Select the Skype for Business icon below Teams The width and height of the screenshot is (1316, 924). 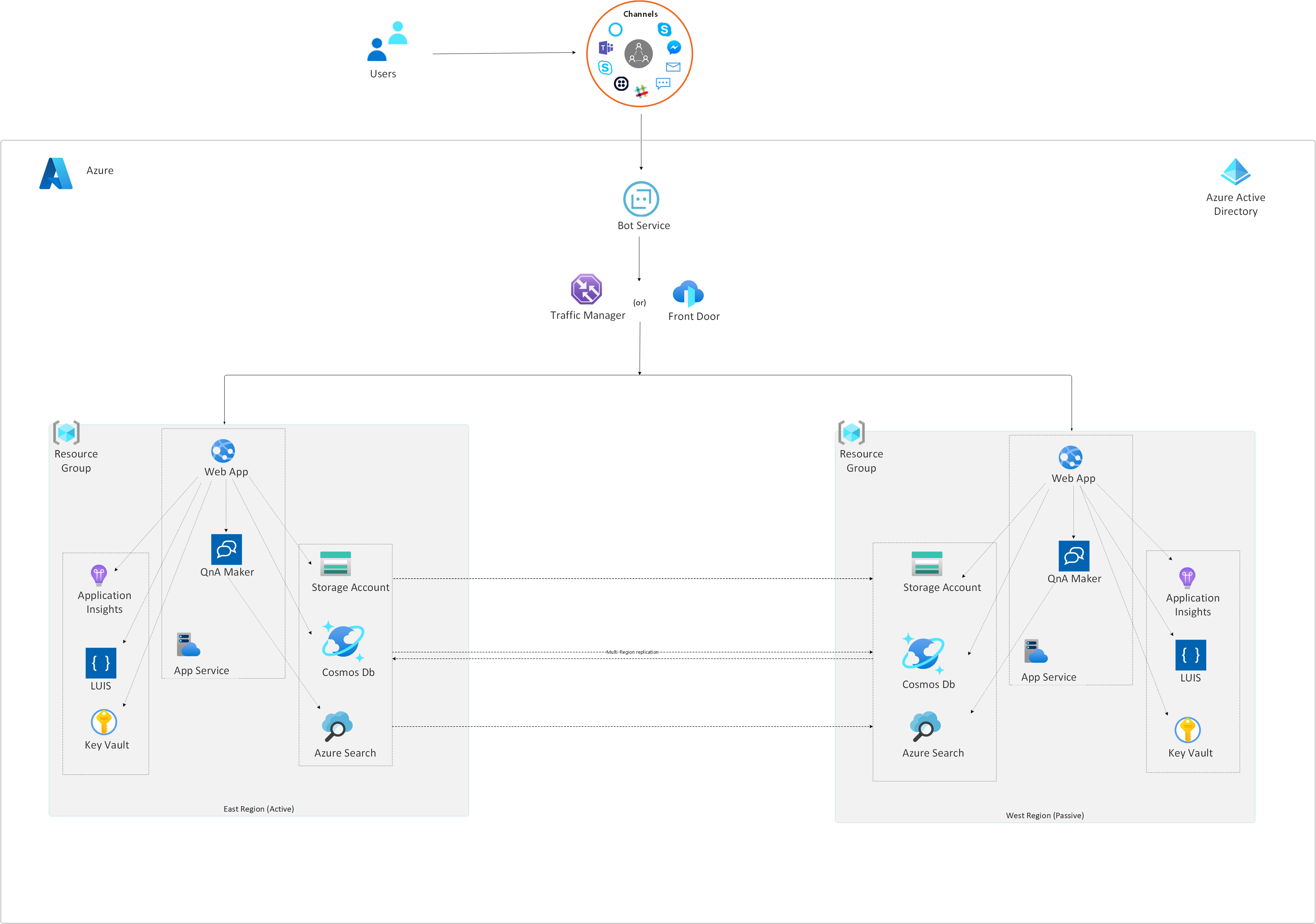605,67
